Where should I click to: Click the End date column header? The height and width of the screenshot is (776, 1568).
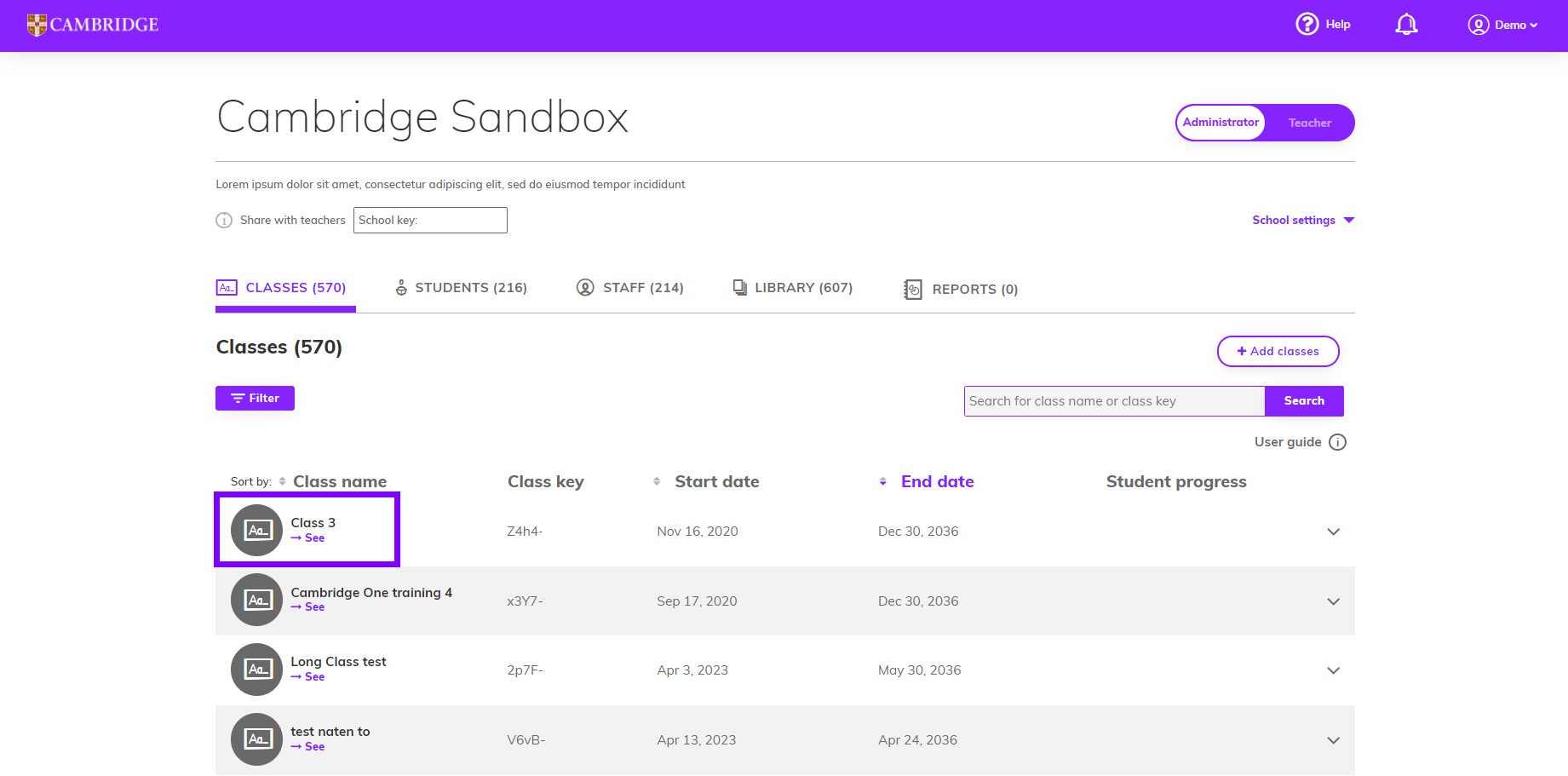(938, 481)
